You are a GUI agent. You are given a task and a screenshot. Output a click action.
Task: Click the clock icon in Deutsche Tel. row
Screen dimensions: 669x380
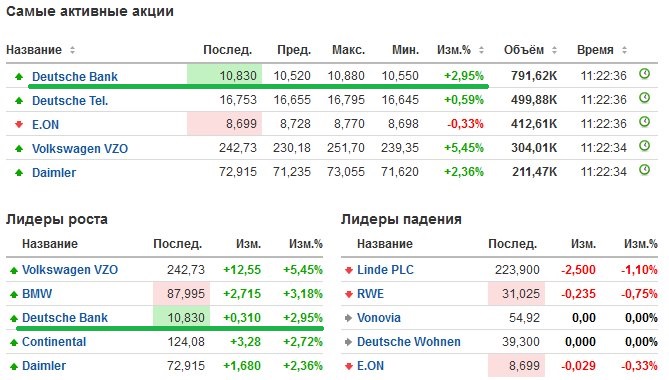644,98
